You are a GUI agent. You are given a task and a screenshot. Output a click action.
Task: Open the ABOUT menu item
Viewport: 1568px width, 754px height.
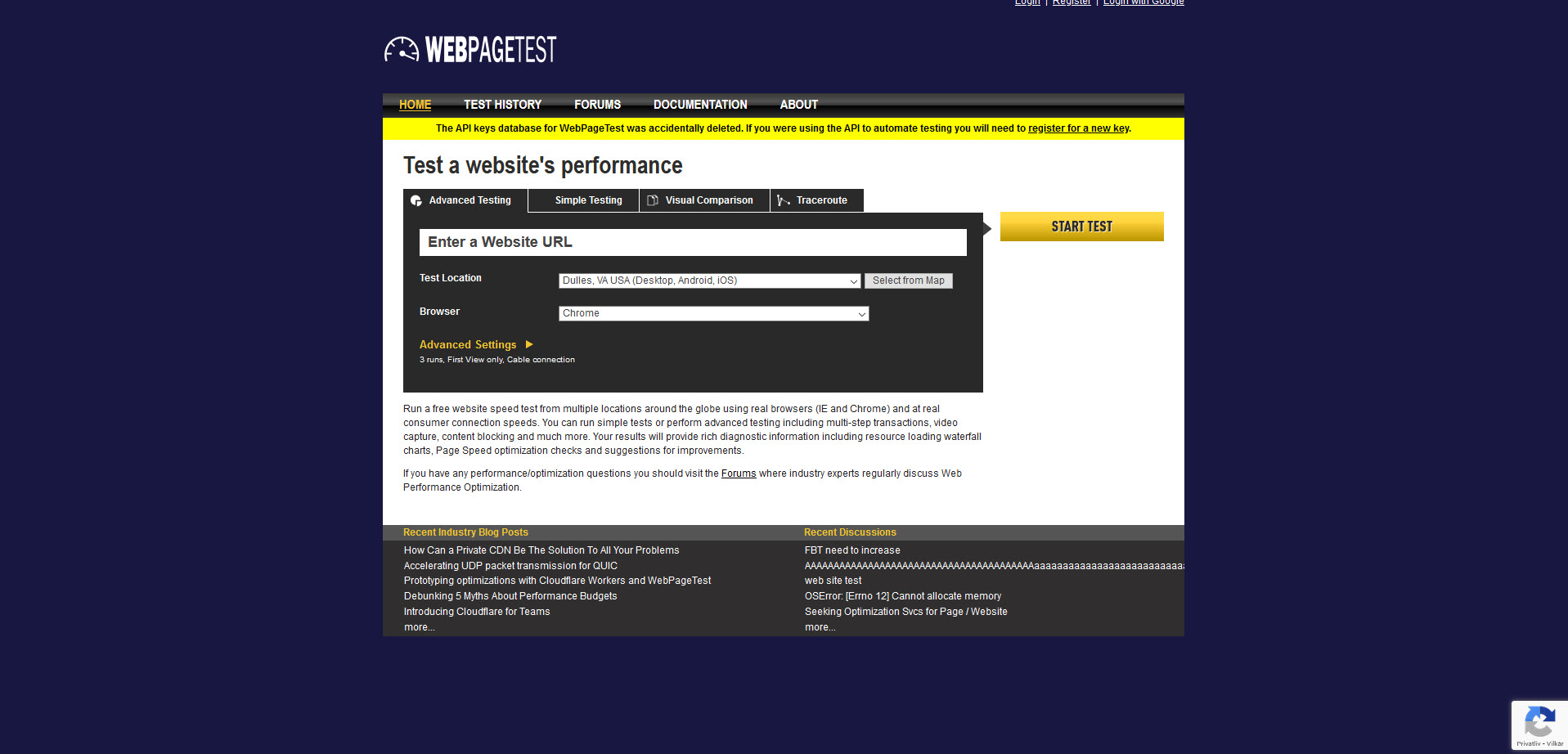[x=798, y=105]
